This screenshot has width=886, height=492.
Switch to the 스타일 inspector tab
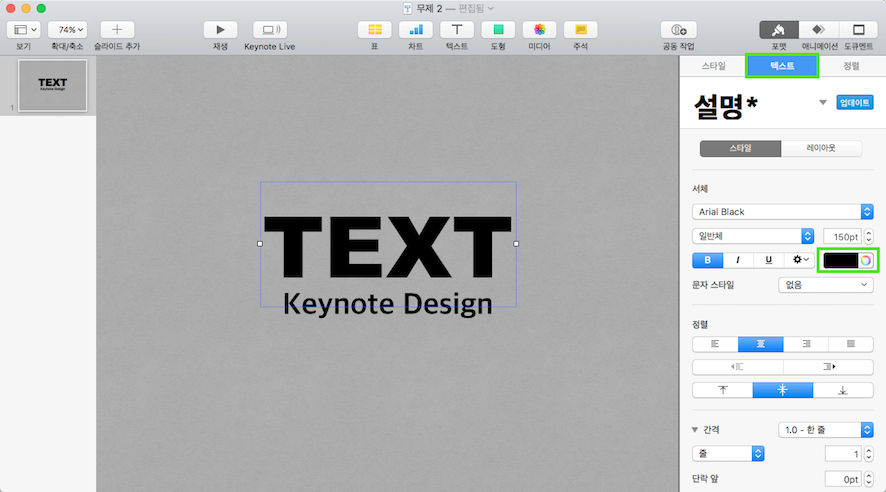coord(713,66)
